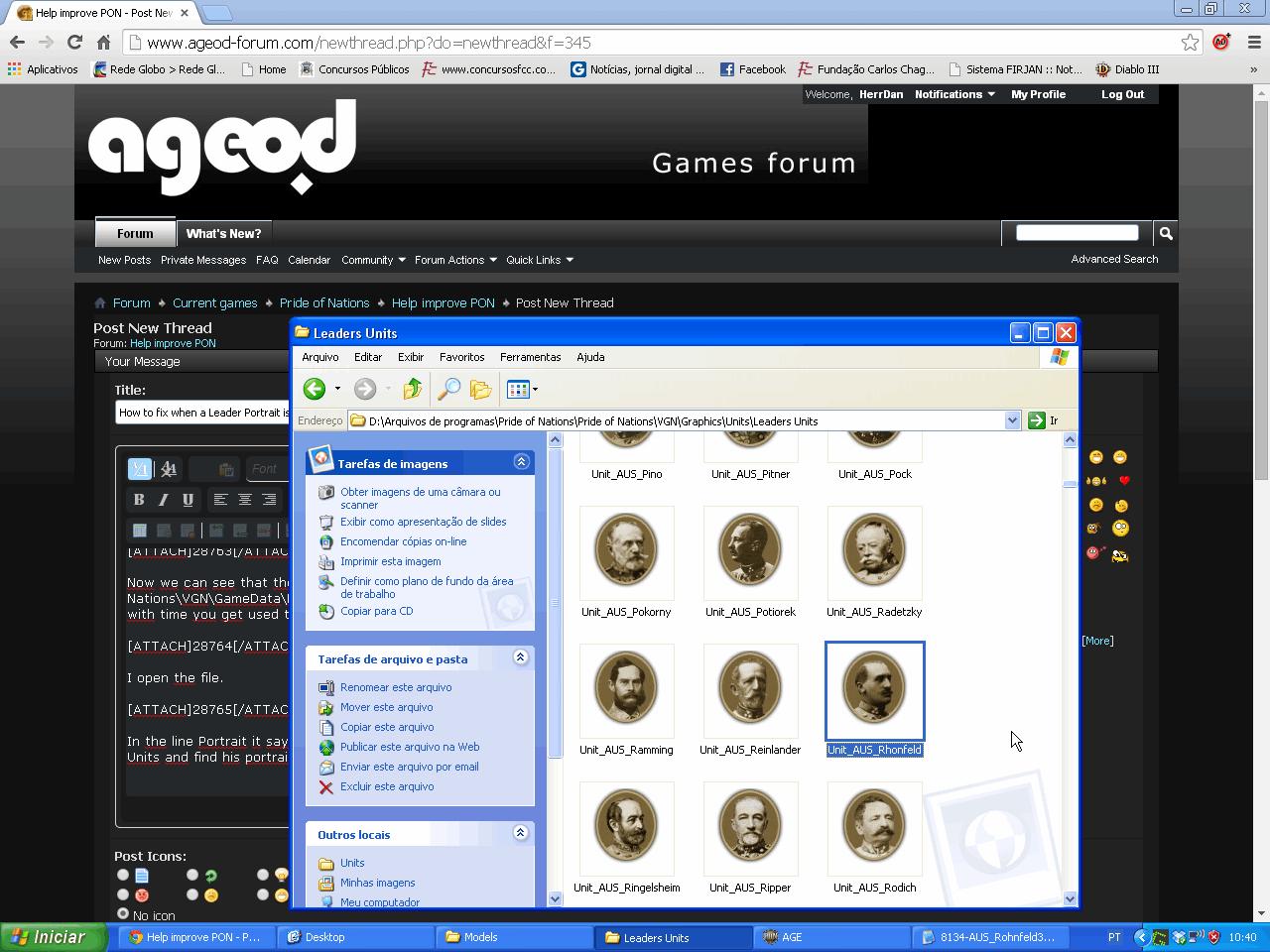Click the Underline formatting icon

(x=188, y=500)
